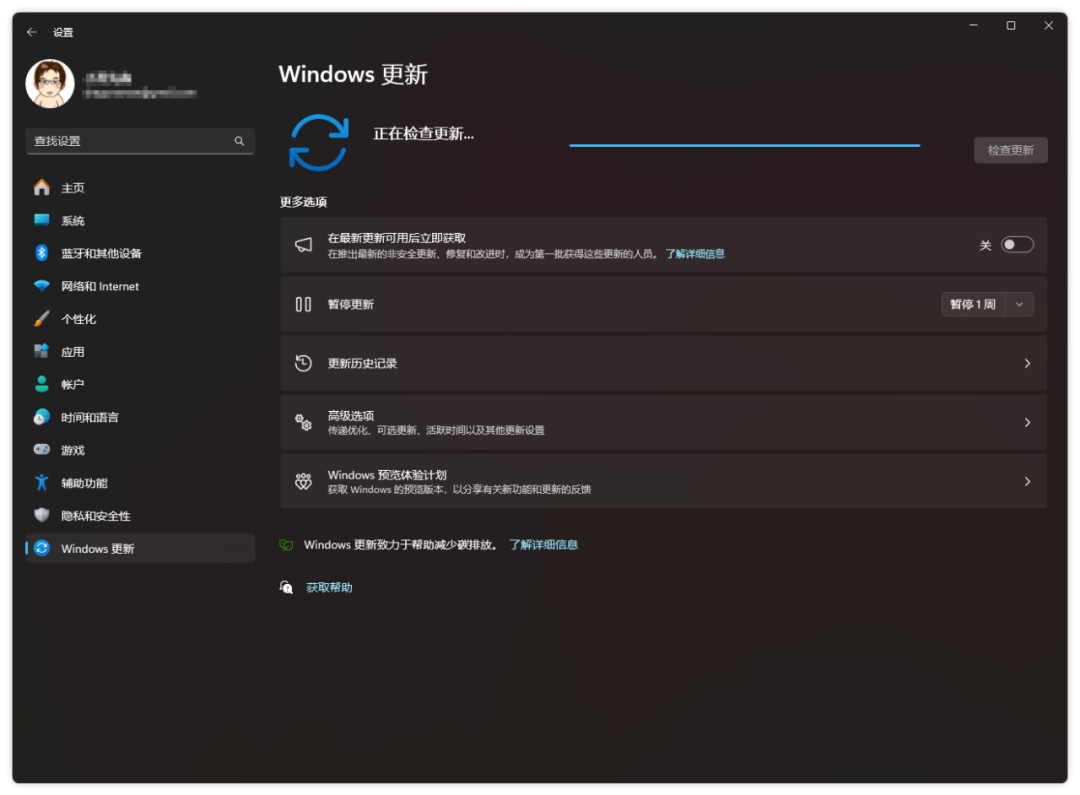The width and height of the screenshot is (1080, 795).
Task: Open the 主页 sidebar menu item
Action: [x=140, y=187]
